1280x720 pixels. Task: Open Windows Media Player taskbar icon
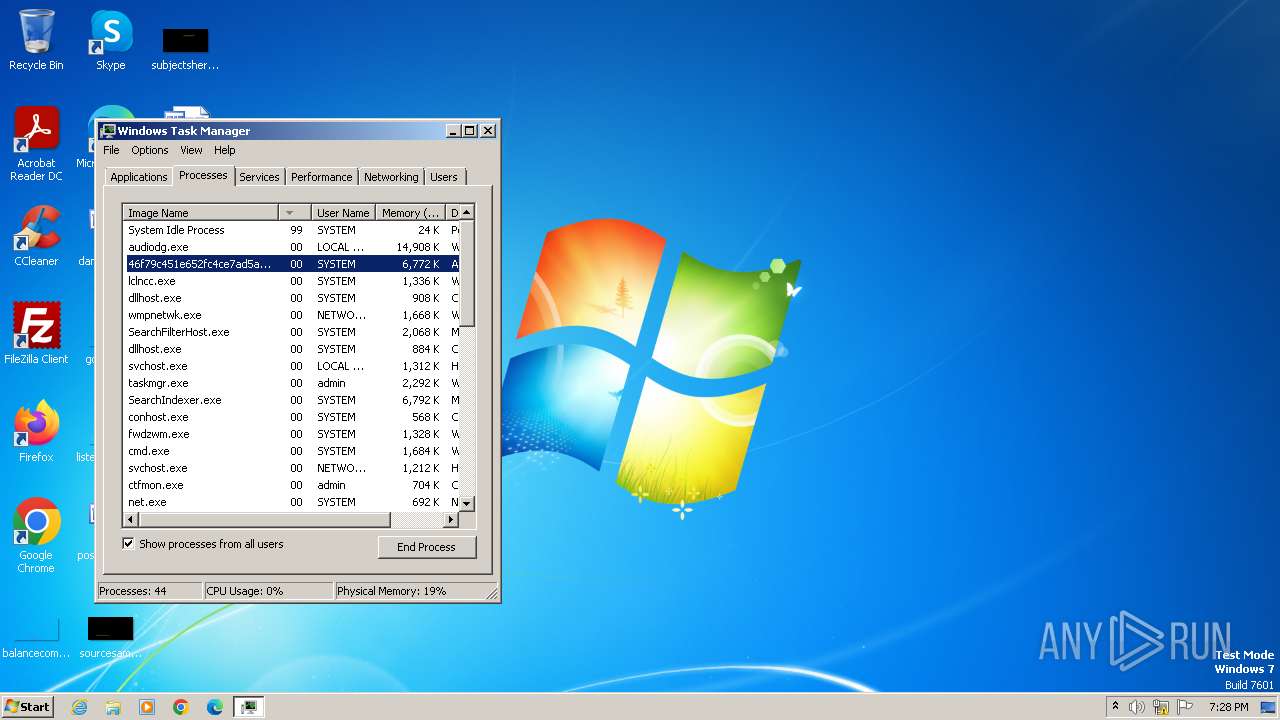pyautogui.click(x=147, y=707)
